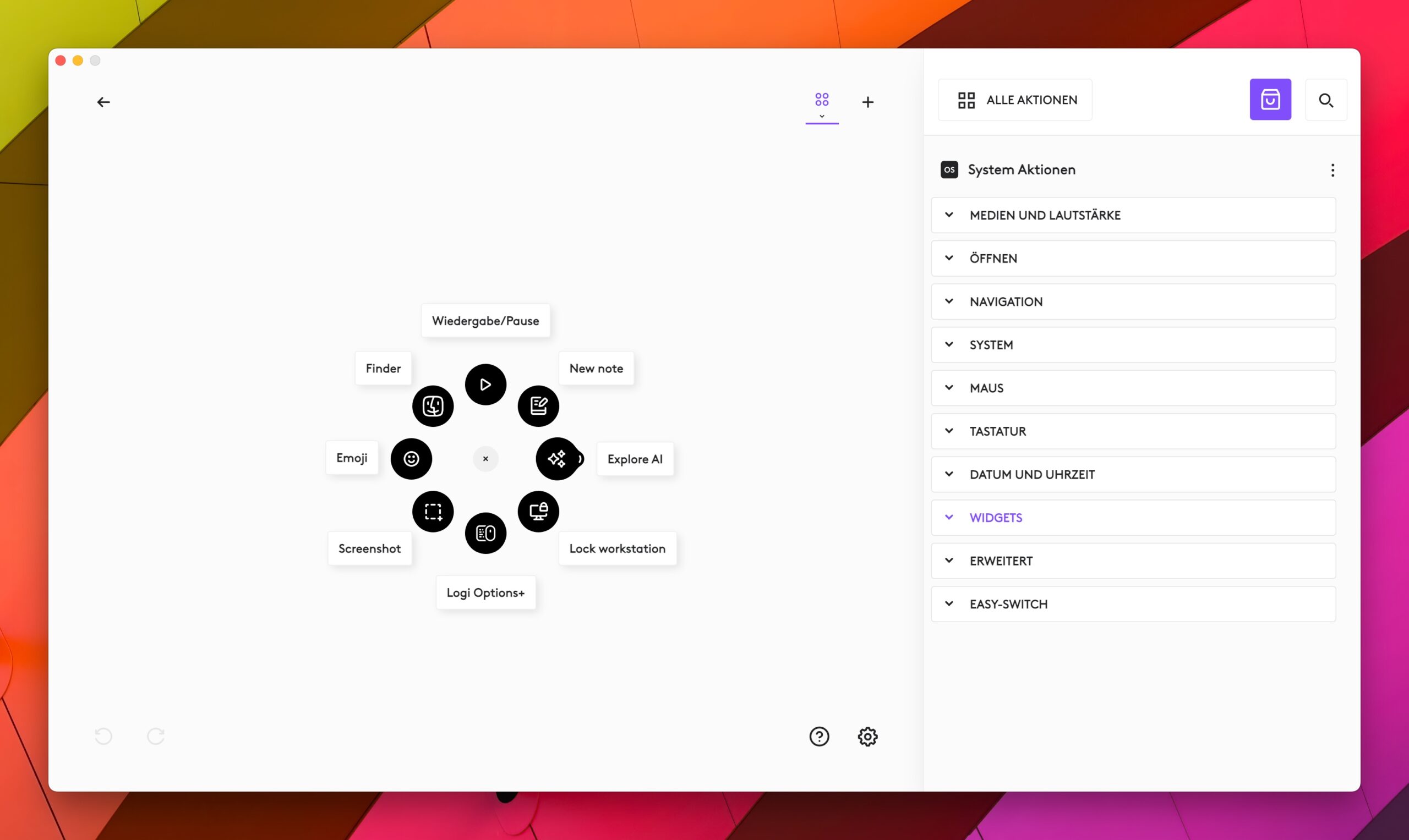Add a new ring page with plus
The image size is (1409, 840).
pyautogui.click(x=867, y=102)
